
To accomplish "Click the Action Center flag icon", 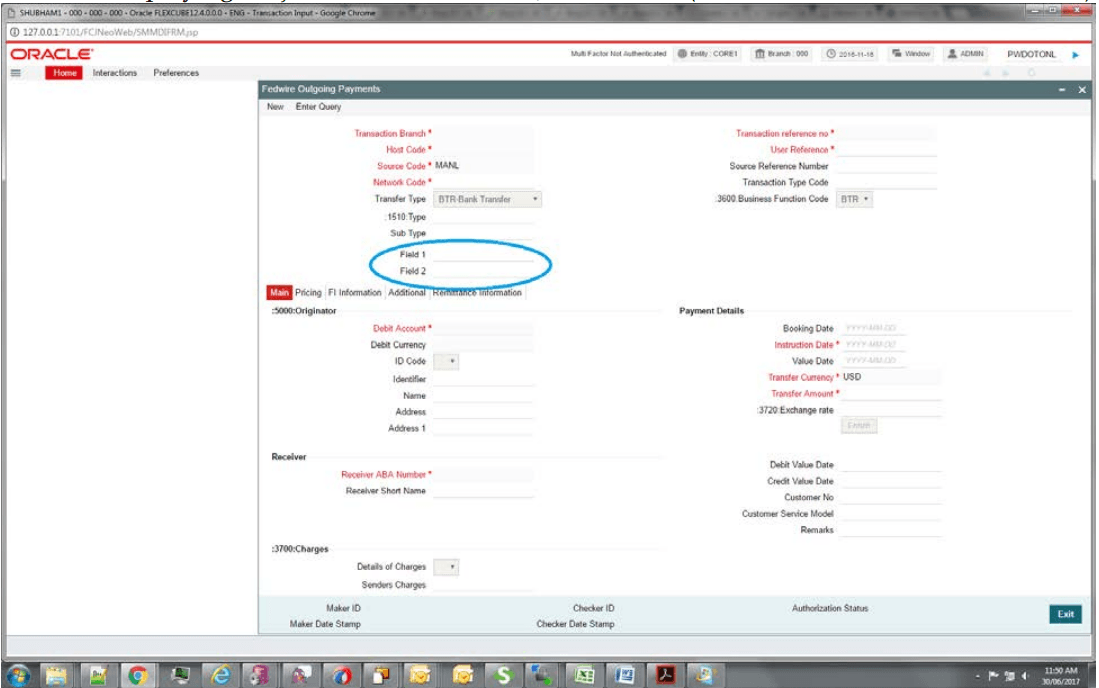I will (x=993, y=676).
